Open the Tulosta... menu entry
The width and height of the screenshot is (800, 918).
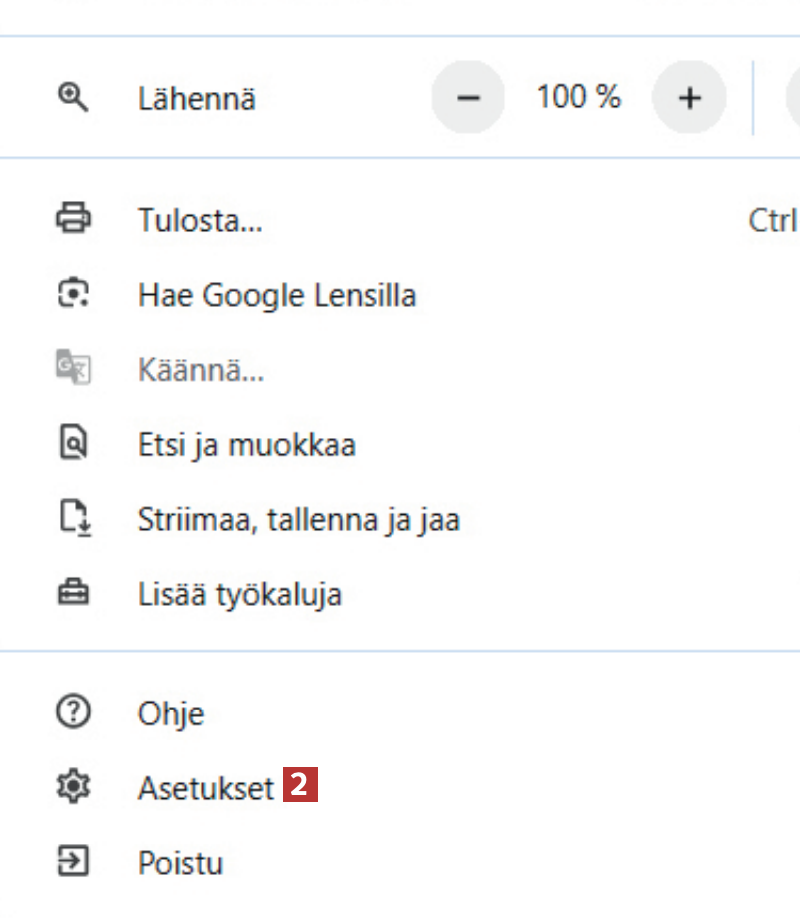coord(200,220)
